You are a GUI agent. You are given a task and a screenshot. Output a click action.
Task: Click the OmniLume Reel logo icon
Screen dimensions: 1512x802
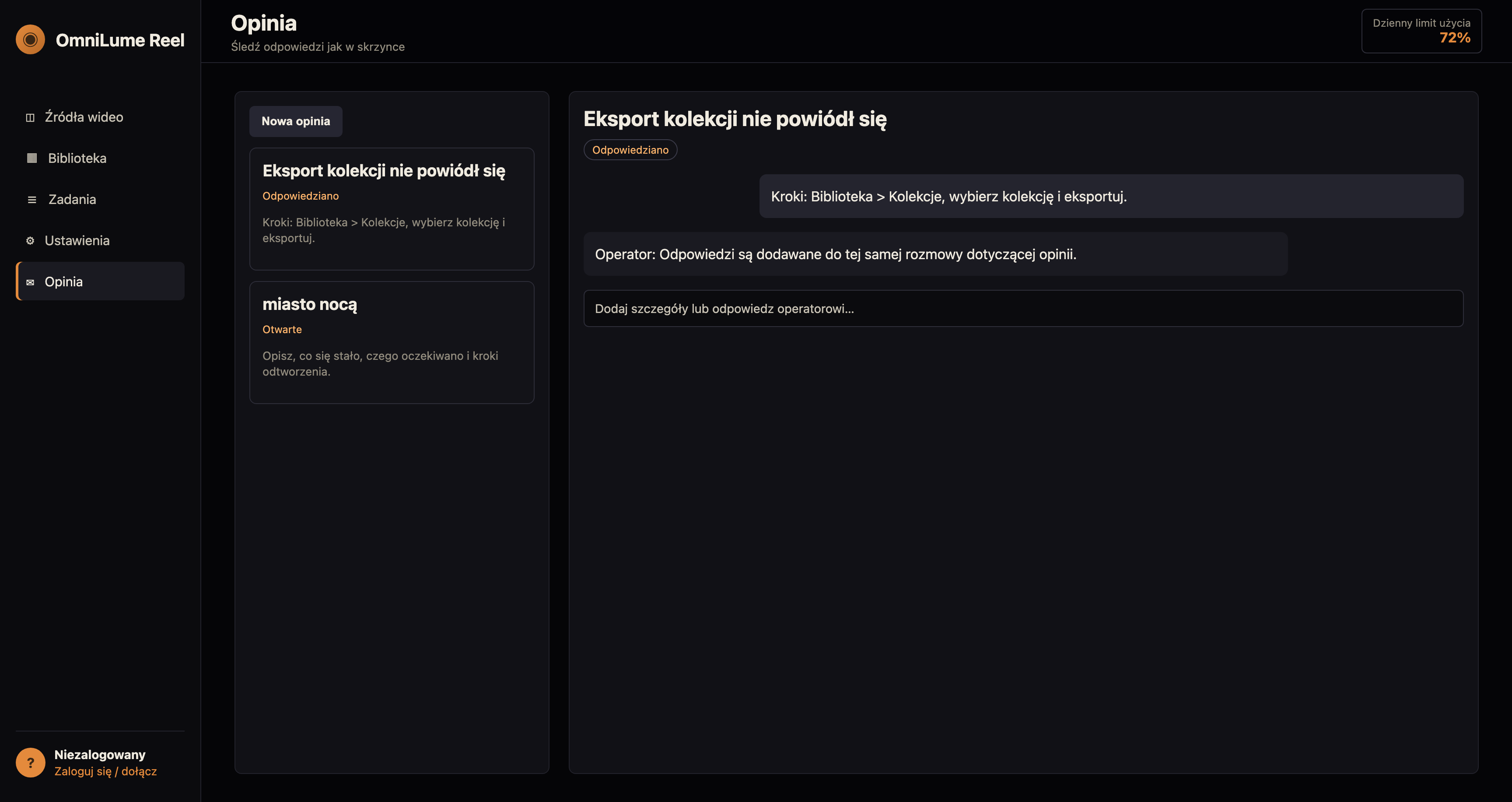31,39
